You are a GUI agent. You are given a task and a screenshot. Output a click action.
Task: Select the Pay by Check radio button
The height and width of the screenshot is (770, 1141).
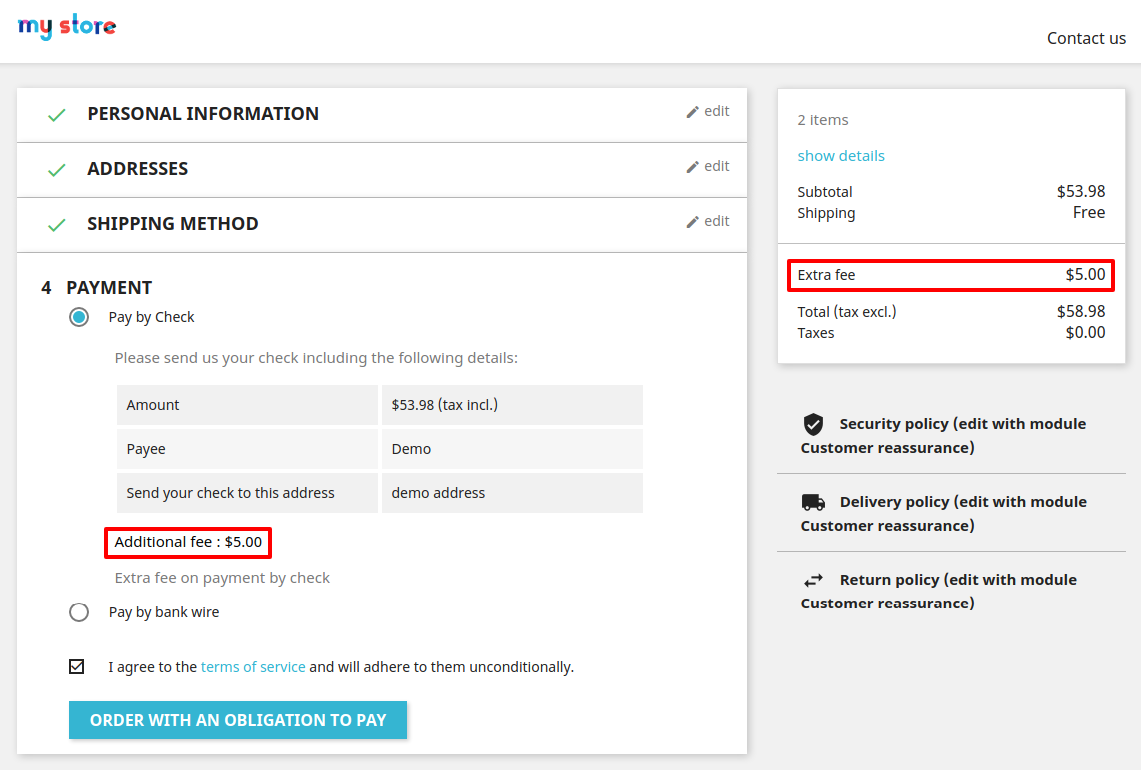click(x=79, y=317)
